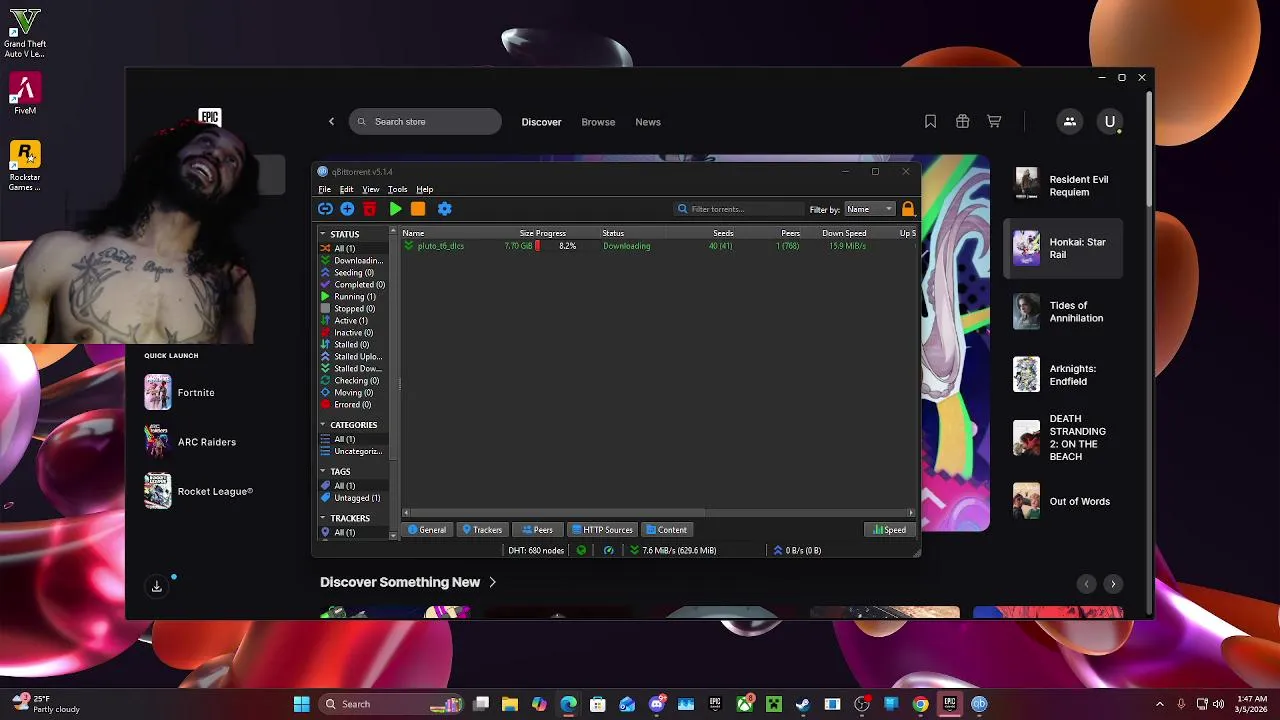Show hidden system tray icons
This screenshot has width=1280, height=720.
pos(1160,704)
